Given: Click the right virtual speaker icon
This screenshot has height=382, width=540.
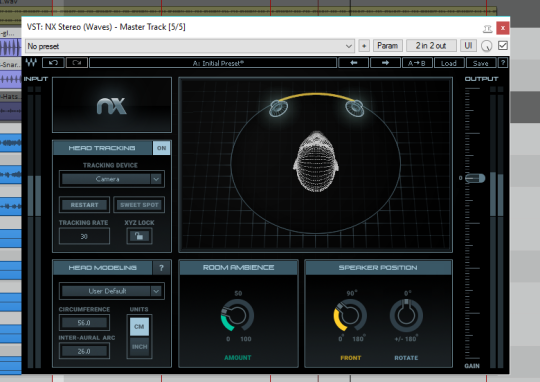Looking at the screenshot, I should (x=355, y=108).
